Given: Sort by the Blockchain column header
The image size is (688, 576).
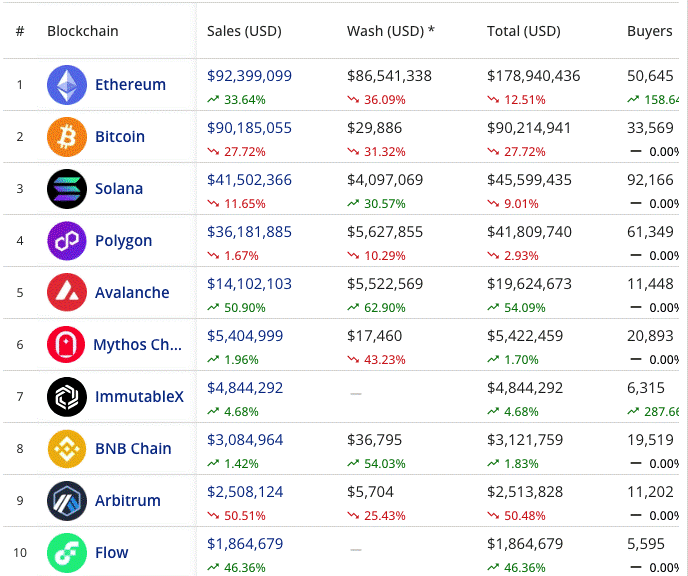Looking at the screenshot, I should click(83, 32).
